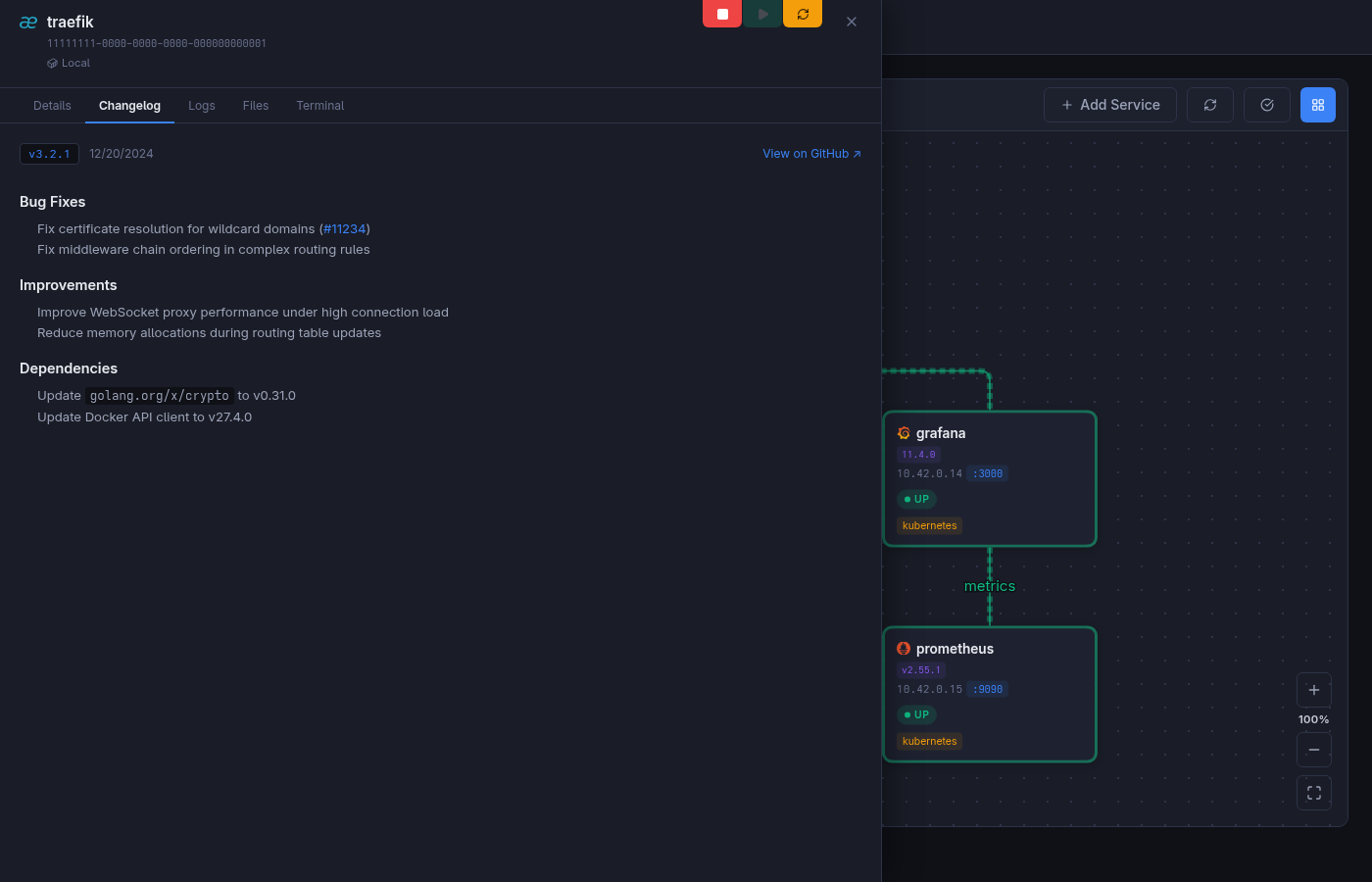Click the traefik UUID text
1372x882 pixels.
(x=157, y=43)
